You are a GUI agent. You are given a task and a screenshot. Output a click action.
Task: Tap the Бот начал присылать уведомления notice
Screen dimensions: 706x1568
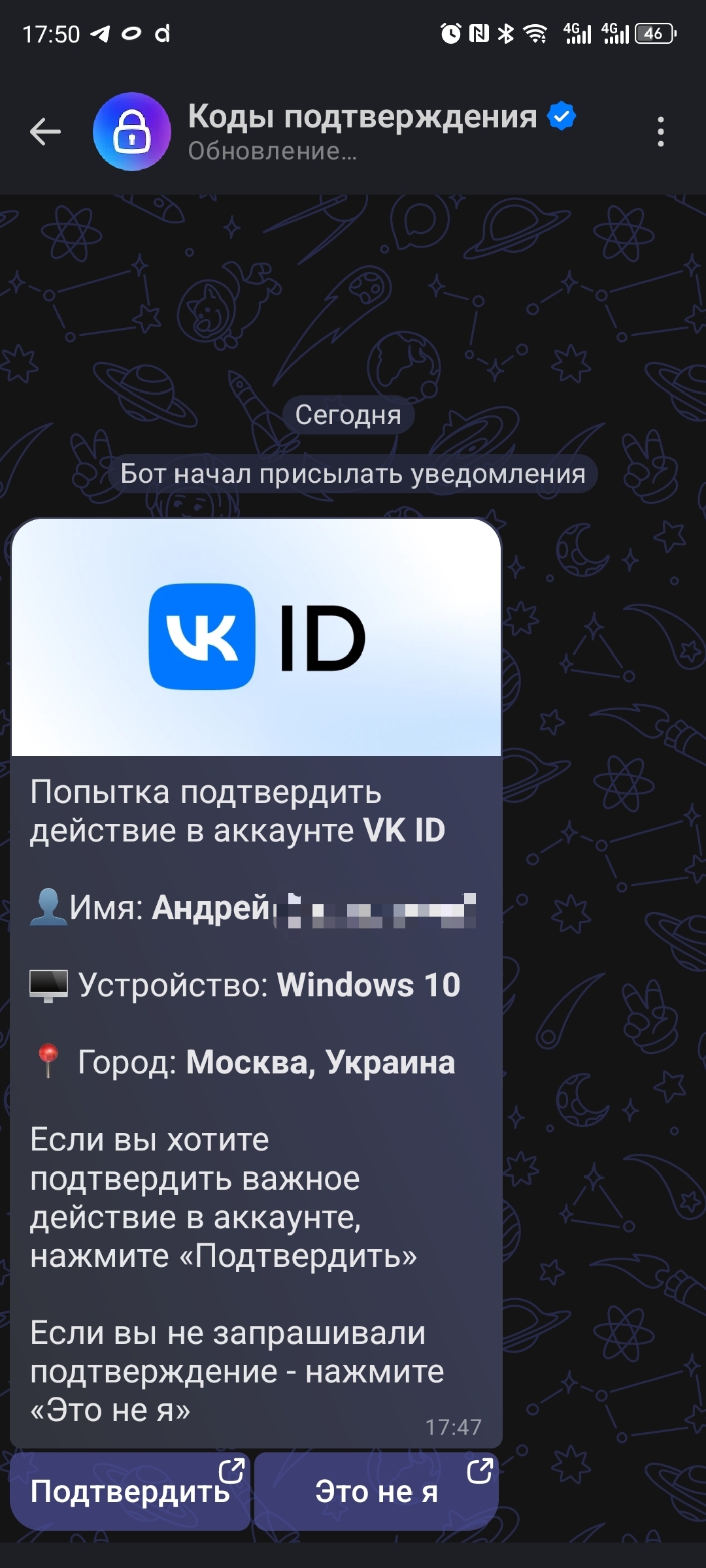coord(353,474)
